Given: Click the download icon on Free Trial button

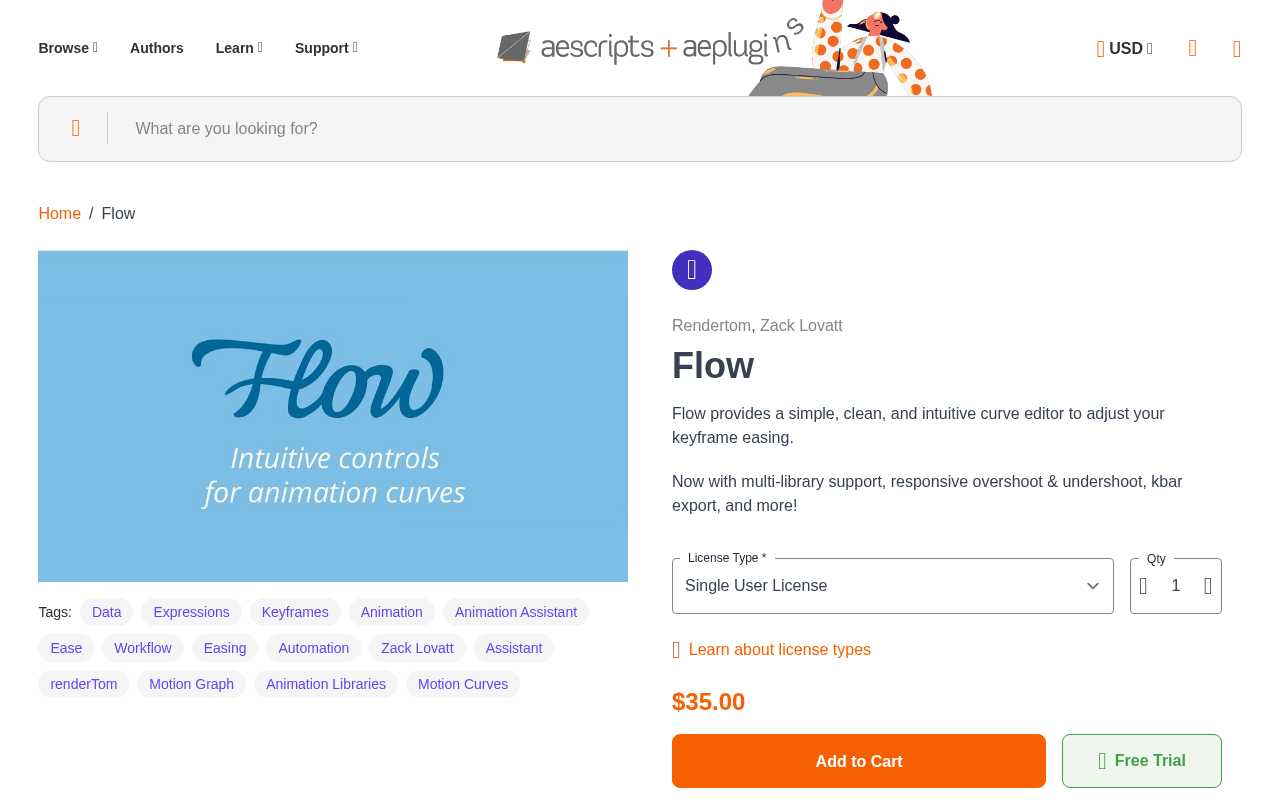Looking at the screenshot, I should pos(1101,760).
